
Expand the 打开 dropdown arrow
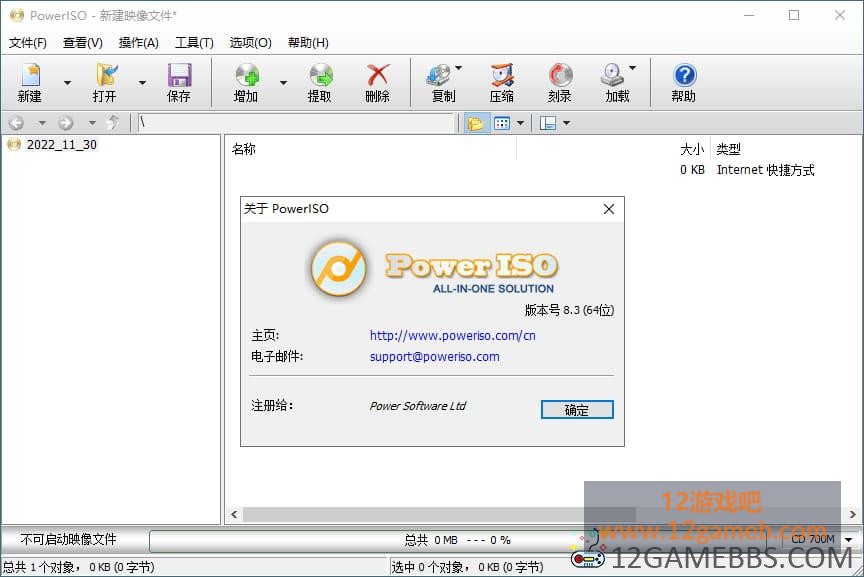142,83
